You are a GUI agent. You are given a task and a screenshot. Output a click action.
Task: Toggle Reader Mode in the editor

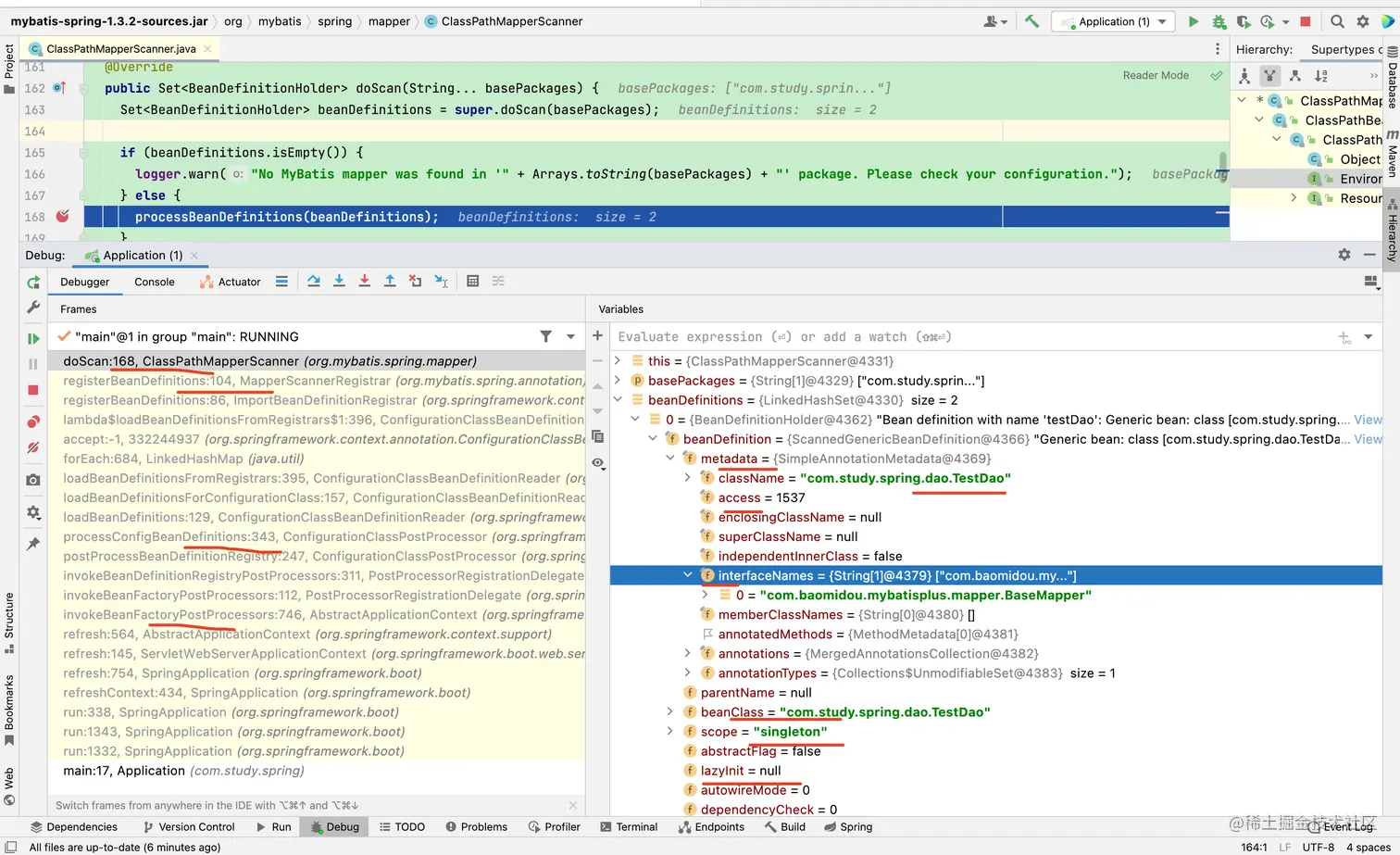pyautogui.click(x=1156, y=75)
